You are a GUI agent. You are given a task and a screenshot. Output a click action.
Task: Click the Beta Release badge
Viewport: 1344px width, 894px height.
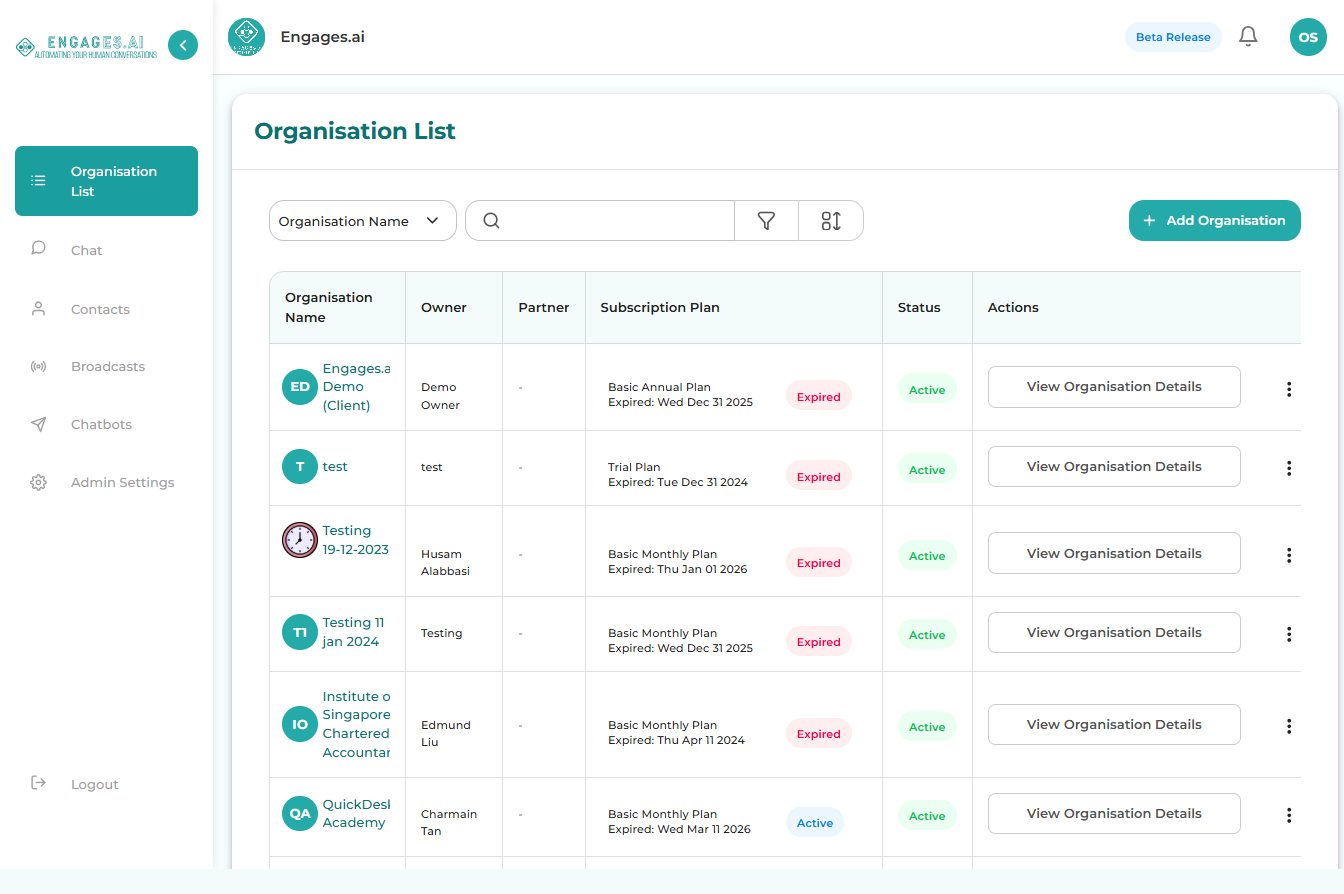click(1173, 37)
